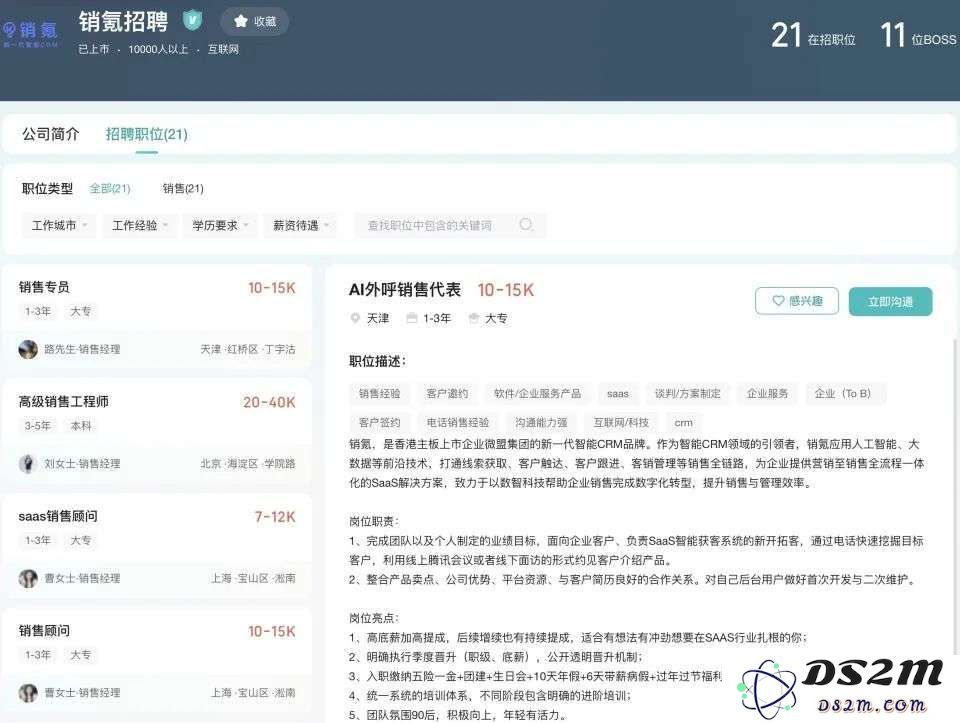Click the 沟通能力强 tag

(541, 422)
